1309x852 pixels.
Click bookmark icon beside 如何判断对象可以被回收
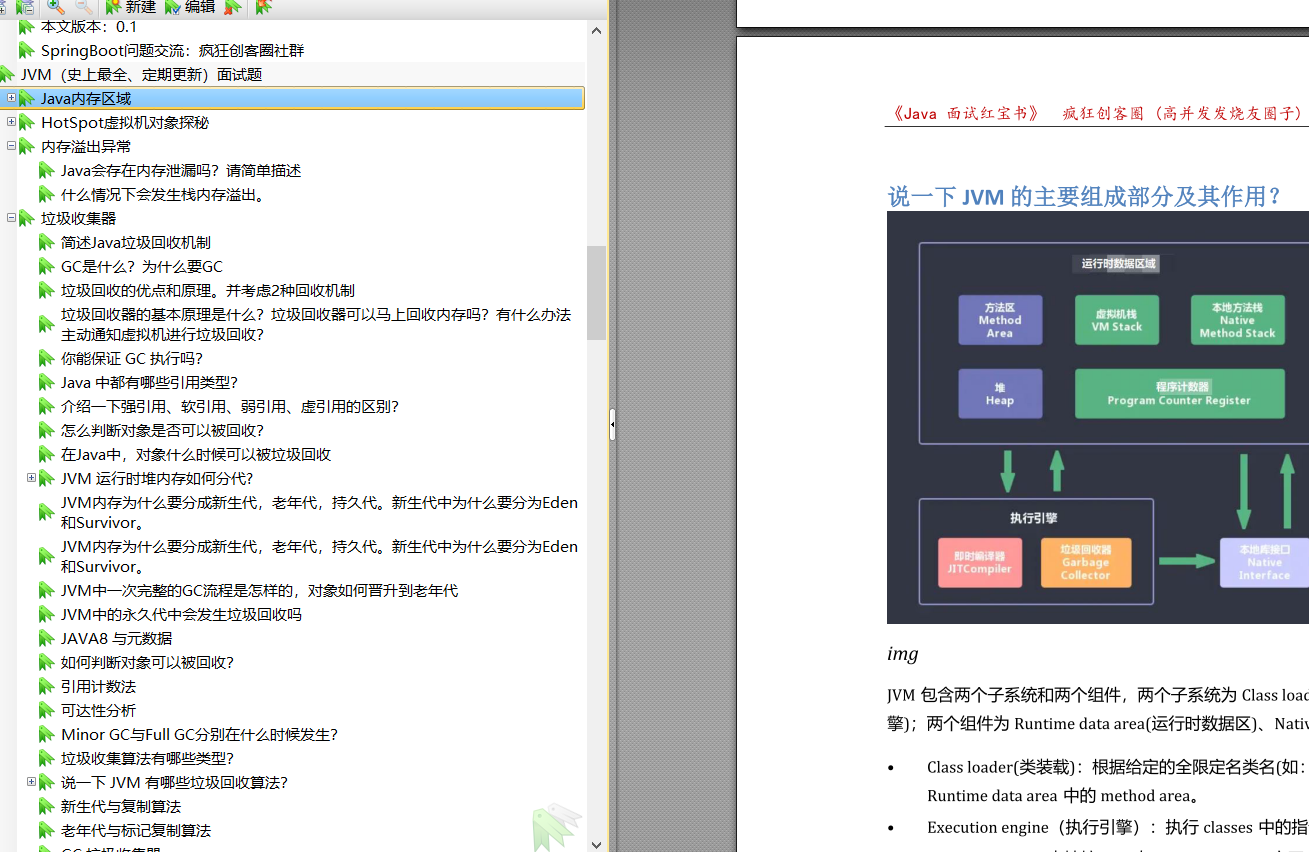[47, 662]
